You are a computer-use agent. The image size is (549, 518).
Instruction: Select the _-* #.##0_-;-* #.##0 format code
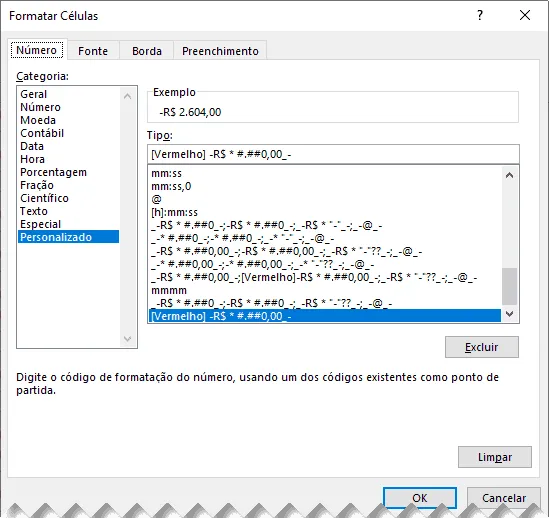[325, 238]
